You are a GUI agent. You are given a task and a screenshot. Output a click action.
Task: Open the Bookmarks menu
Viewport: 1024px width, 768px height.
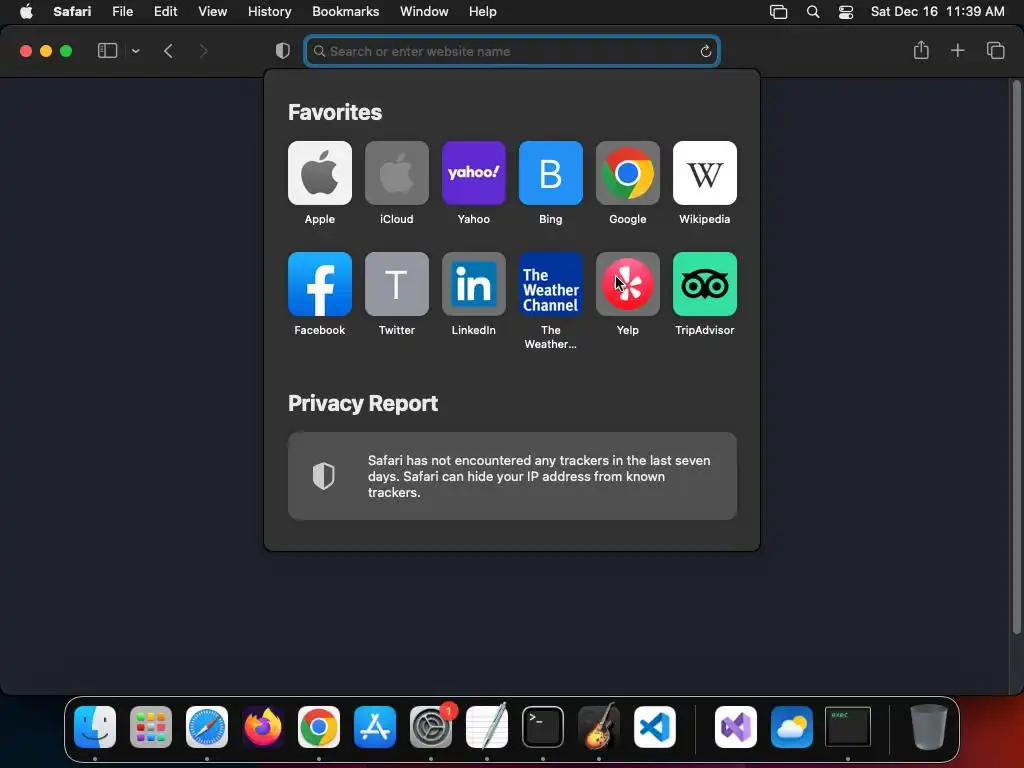click(x=345, y=11)
